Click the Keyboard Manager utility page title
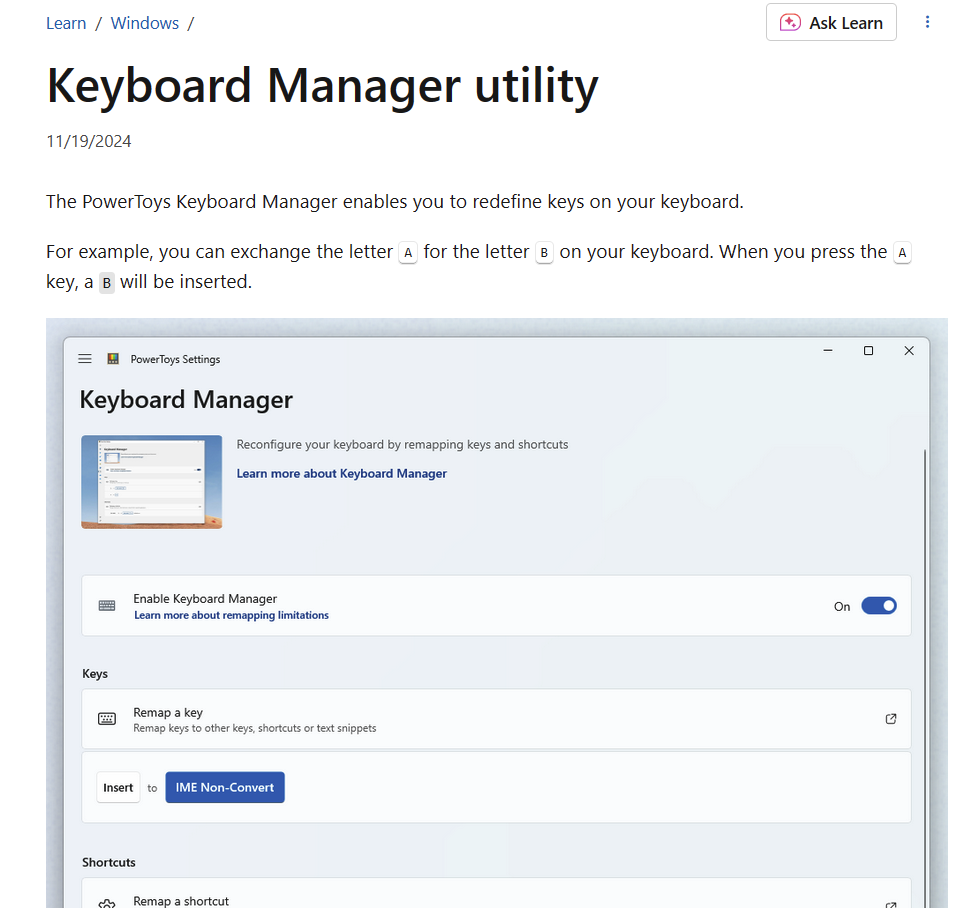The height and width of the screenshot is (908, 957). (323, 86)
